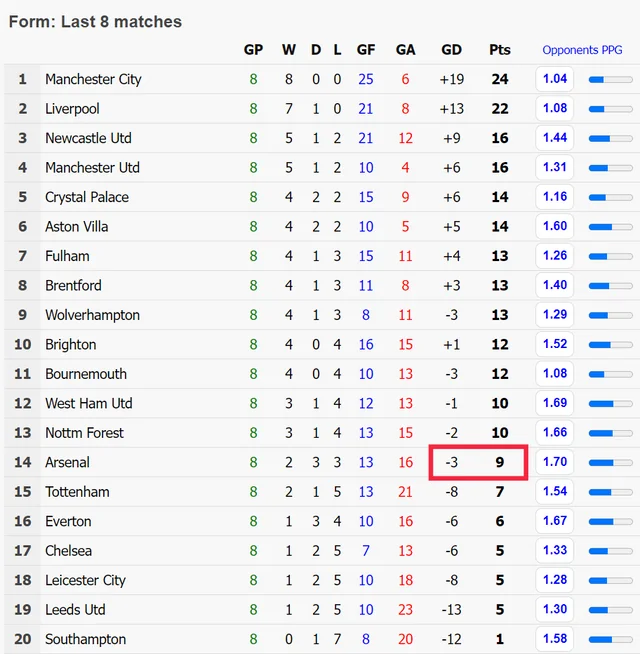This screenshot has width=640, height=654.
Task: Select Newcastle Utd's goals for value 21
Action: [x=365, y=138]
